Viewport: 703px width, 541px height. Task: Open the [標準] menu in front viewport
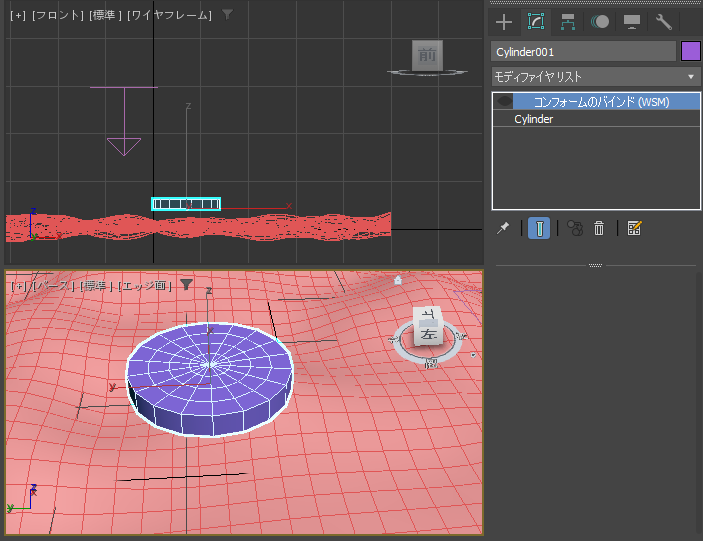(x=105, y=16)
